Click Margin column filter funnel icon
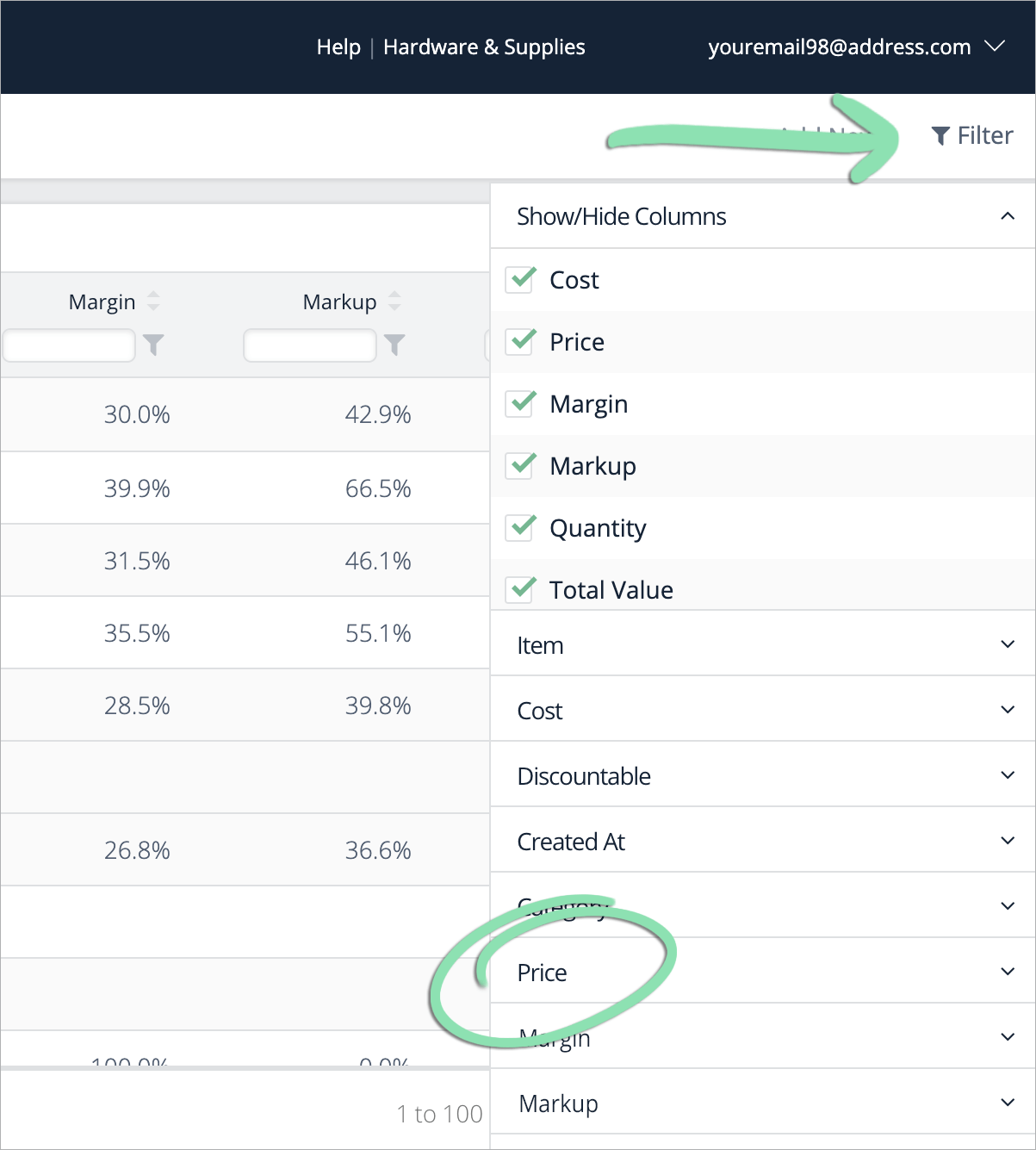This screenshot has width=1036, height=1150. 153,345
